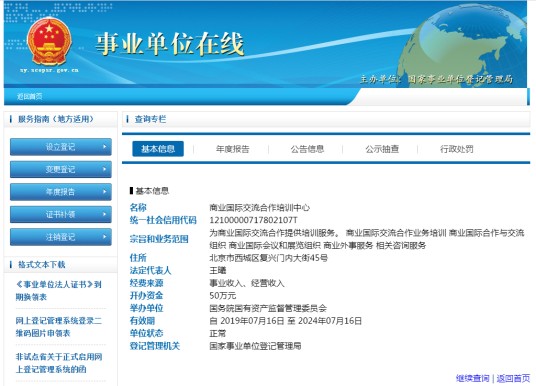Expand arrow on 设立登记 button

[x=105, y=147]
